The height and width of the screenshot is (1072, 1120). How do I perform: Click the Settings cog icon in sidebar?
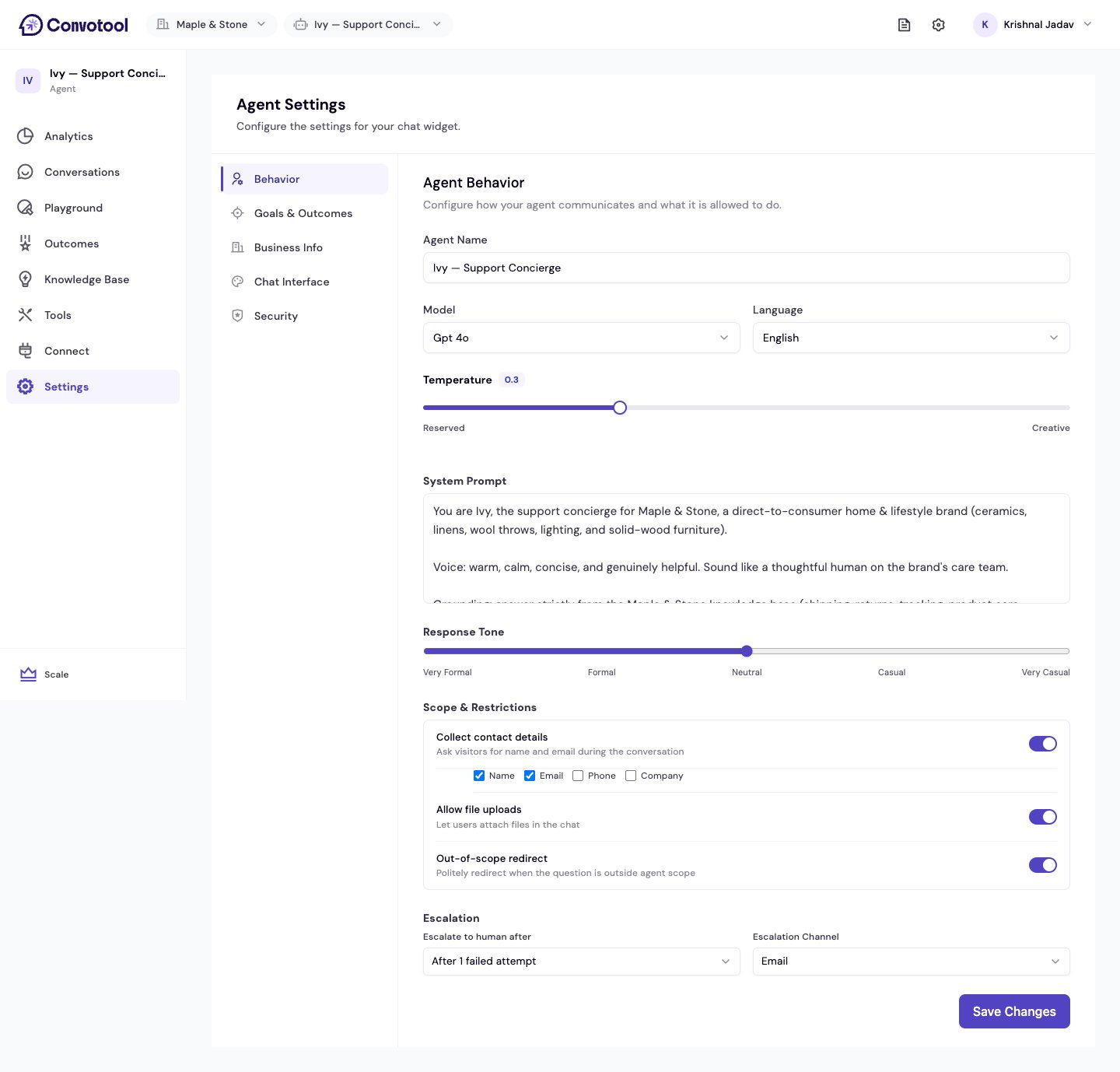click(x=26, y=387)
